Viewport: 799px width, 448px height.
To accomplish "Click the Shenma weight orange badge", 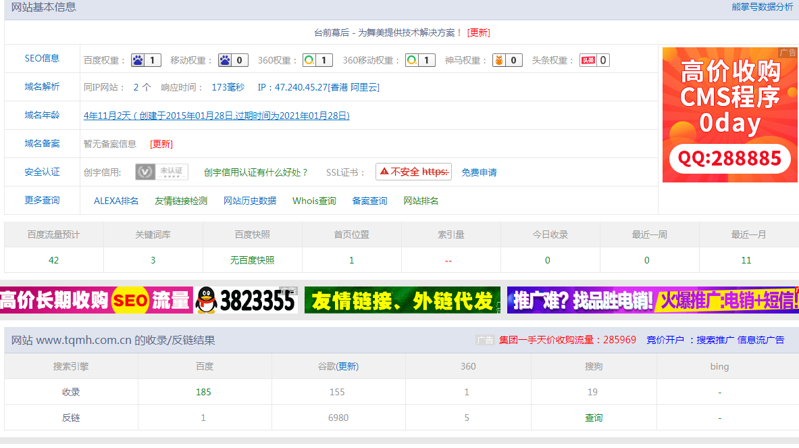I will [507, 60].
